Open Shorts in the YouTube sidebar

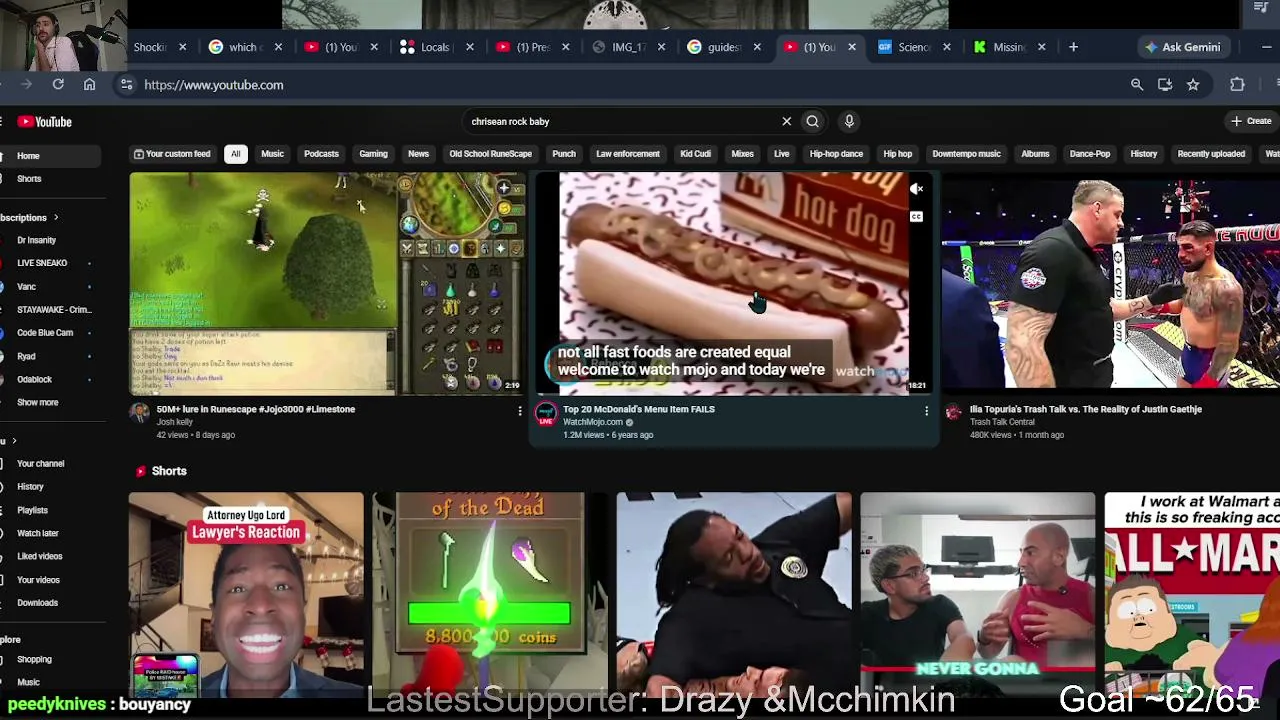point(48,179)
